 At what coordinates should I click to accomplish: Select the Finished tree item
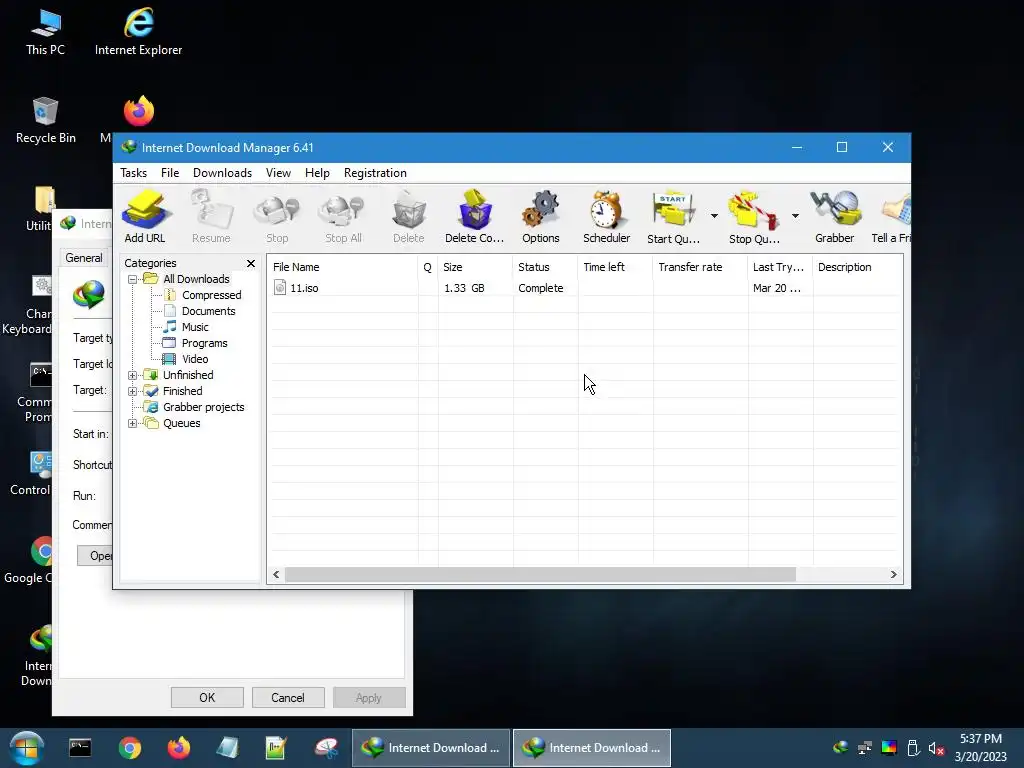click(x=182, y=391)
